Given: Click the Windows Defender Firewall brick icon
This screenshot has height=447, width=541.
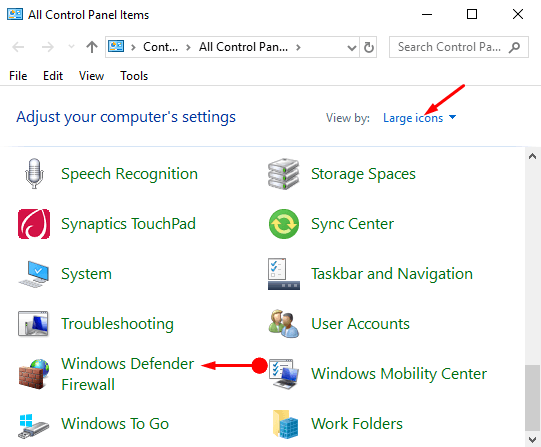Looking at the screenshot, I should 34,374.
